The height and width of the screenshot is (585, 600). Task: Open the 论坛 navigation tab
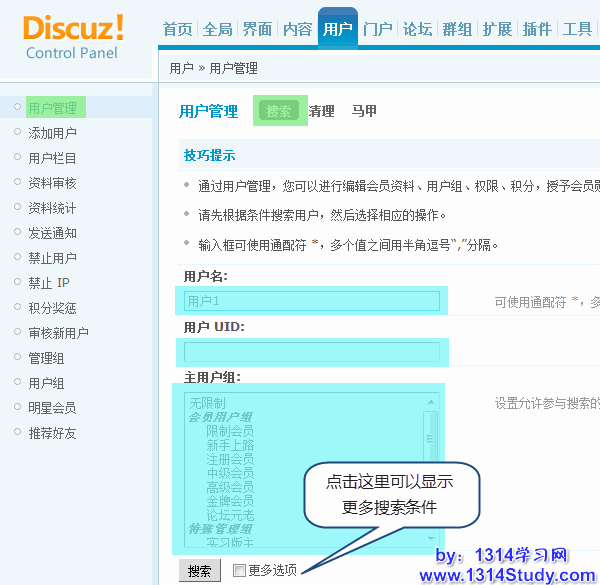pos(417,29)
